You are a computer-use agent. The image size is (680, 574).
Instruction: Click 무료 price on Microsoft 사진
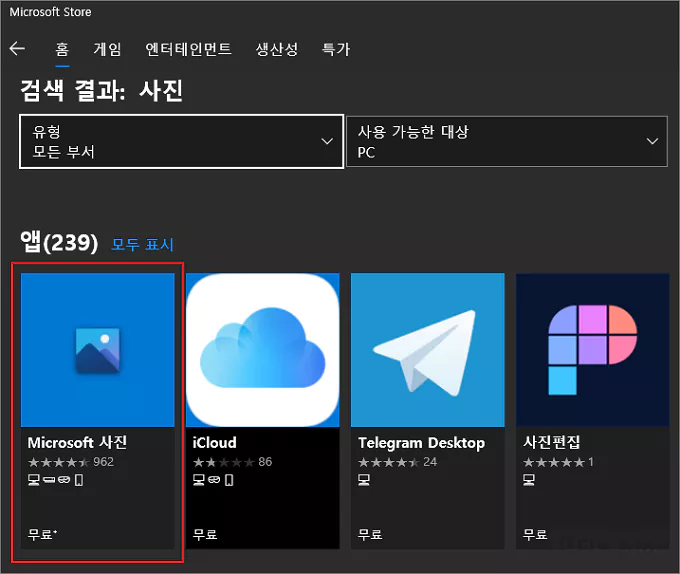pyautogui.click(x=40, y=535)
